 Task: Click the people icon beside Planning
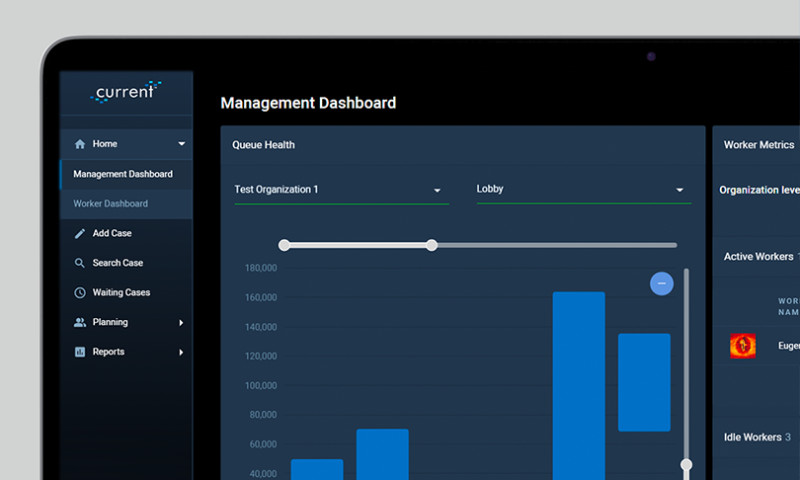tap(80, 322)
